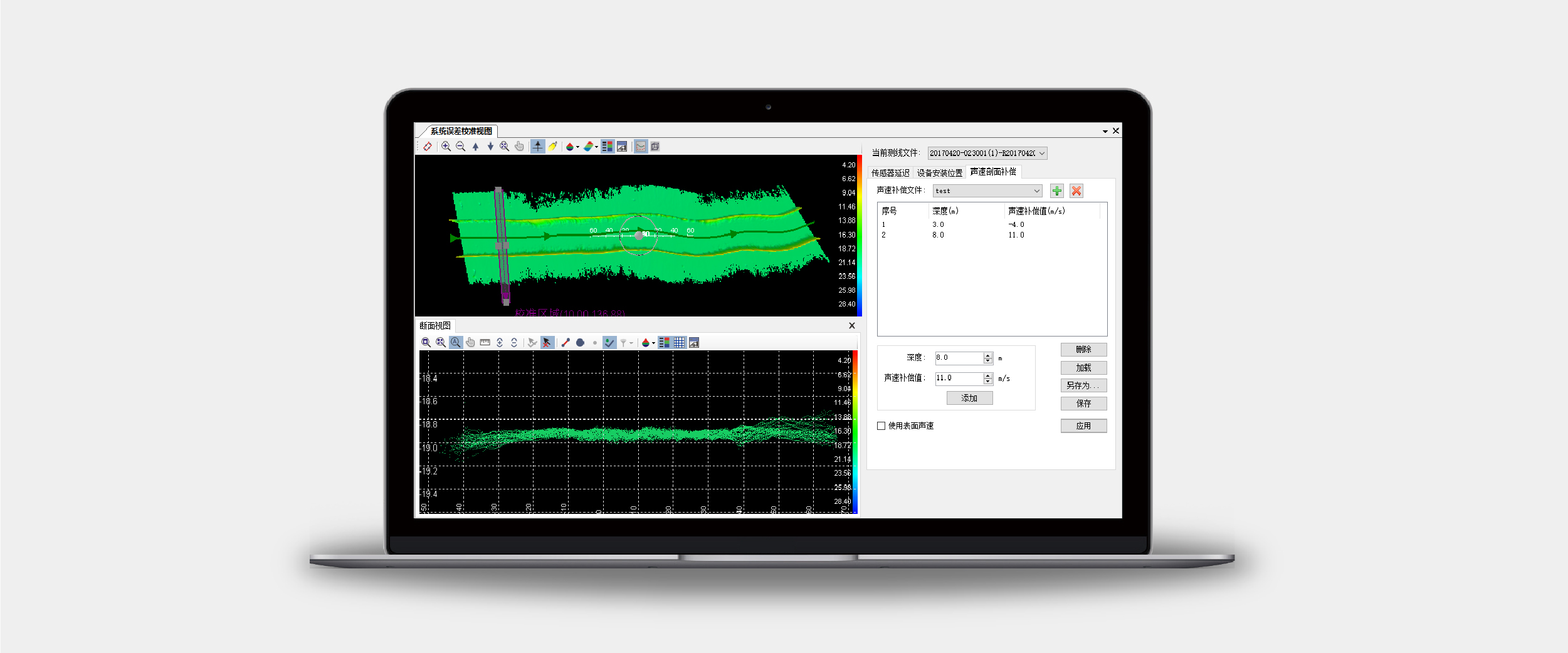The height and width of the screenshot is (653, 1568).
Task: Enable the 使用表面声速 checkbox
Action: coord(881,426)
